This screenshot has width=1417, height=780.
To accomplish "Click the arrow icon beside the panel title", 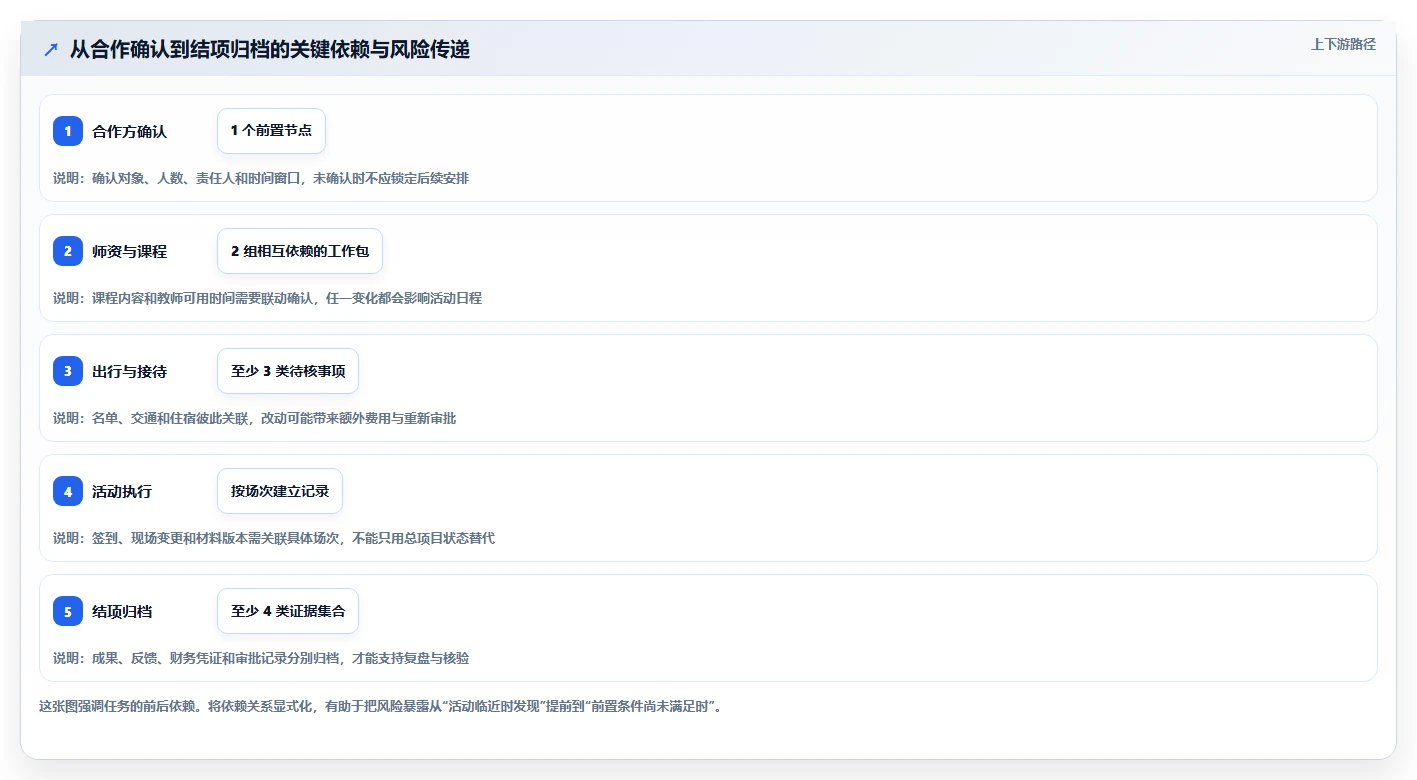I will (x=51, y=49).
